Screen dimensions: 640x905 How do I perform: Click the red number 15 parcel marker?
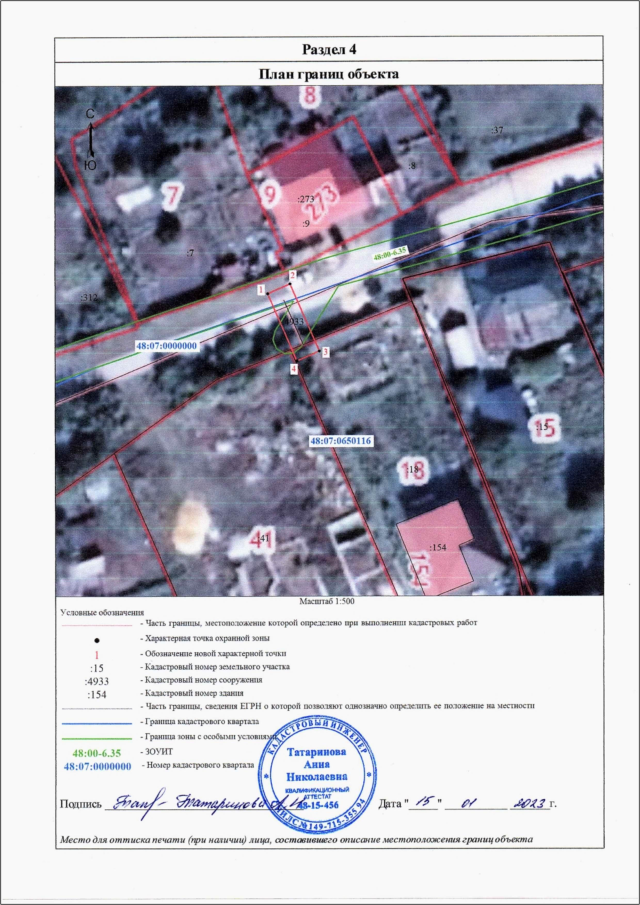[x=547, y=427]
